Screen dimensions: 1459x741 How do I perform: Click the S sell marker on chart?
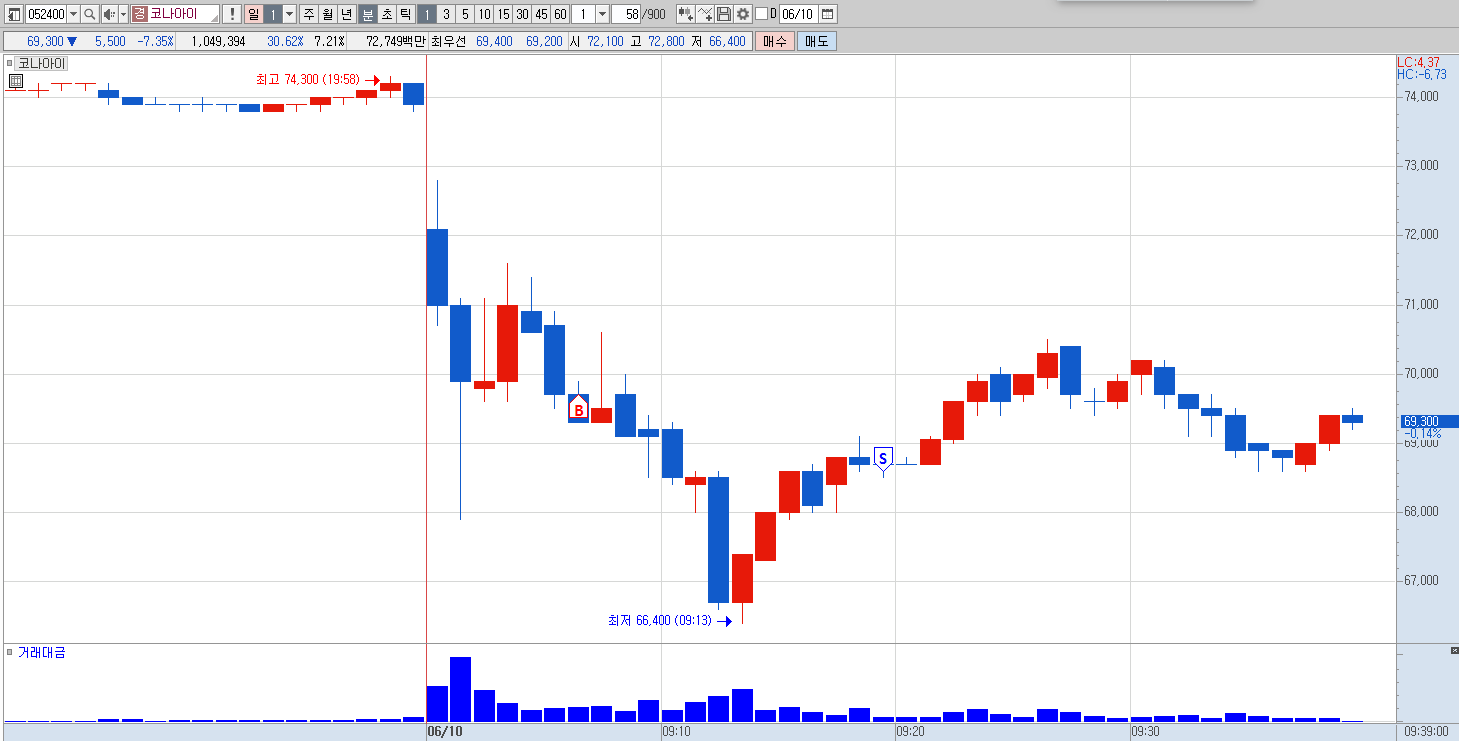click(x=882, y=458)
